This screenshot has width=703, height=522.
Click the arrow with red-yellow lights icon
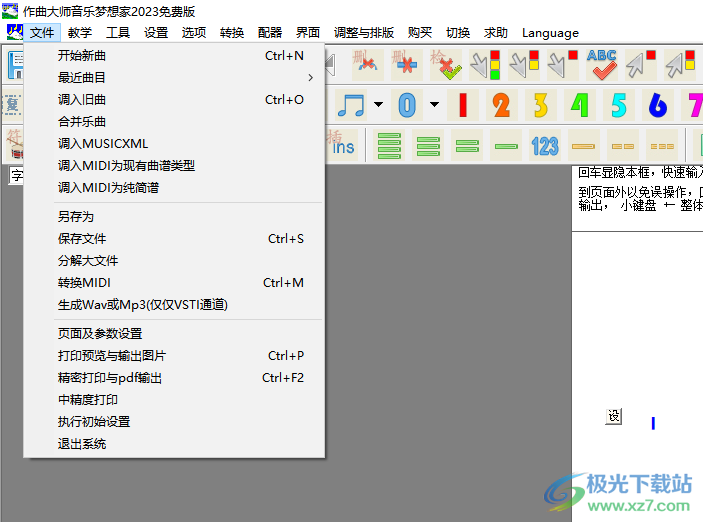[524, 65]
